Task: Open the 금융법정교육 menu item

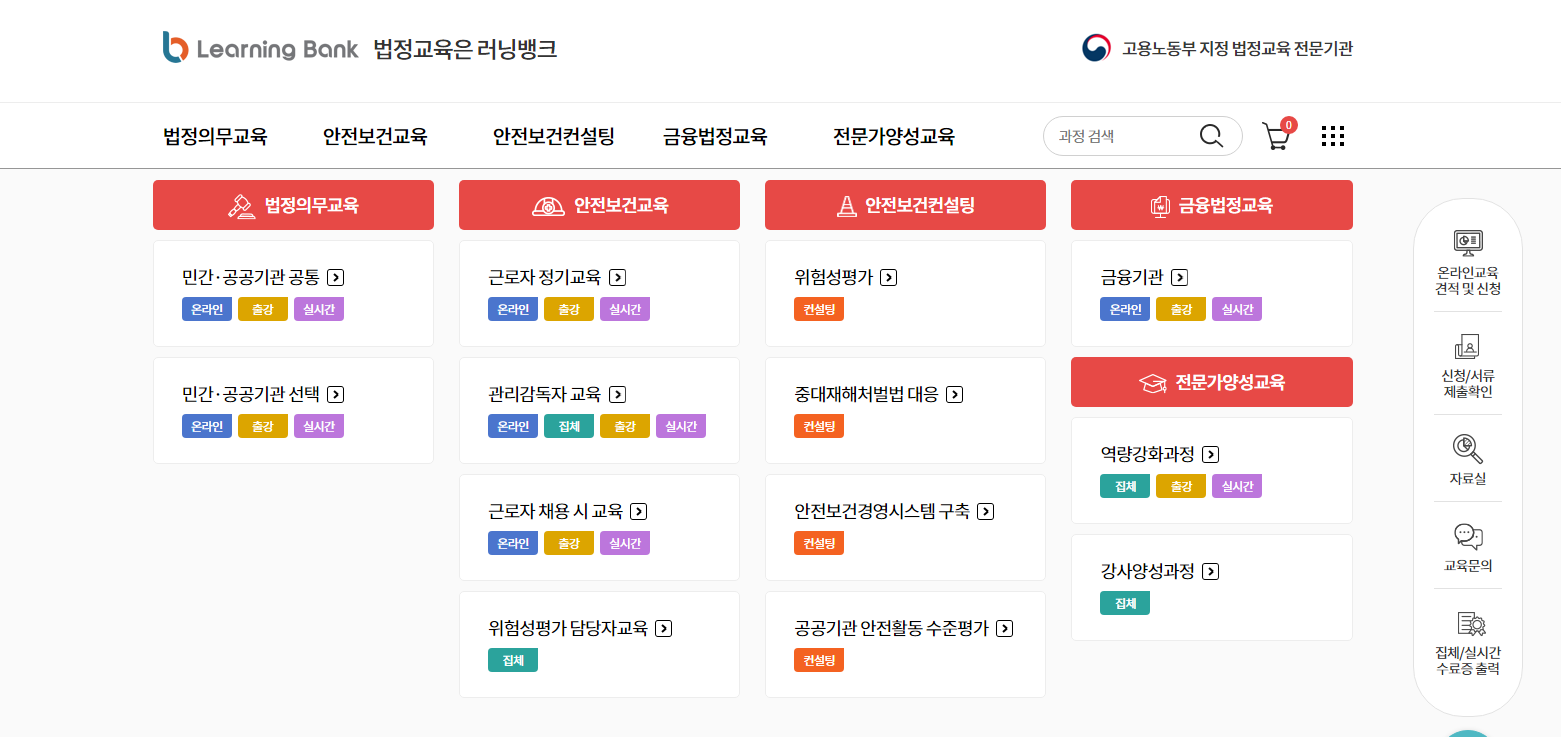Action: 712,136
